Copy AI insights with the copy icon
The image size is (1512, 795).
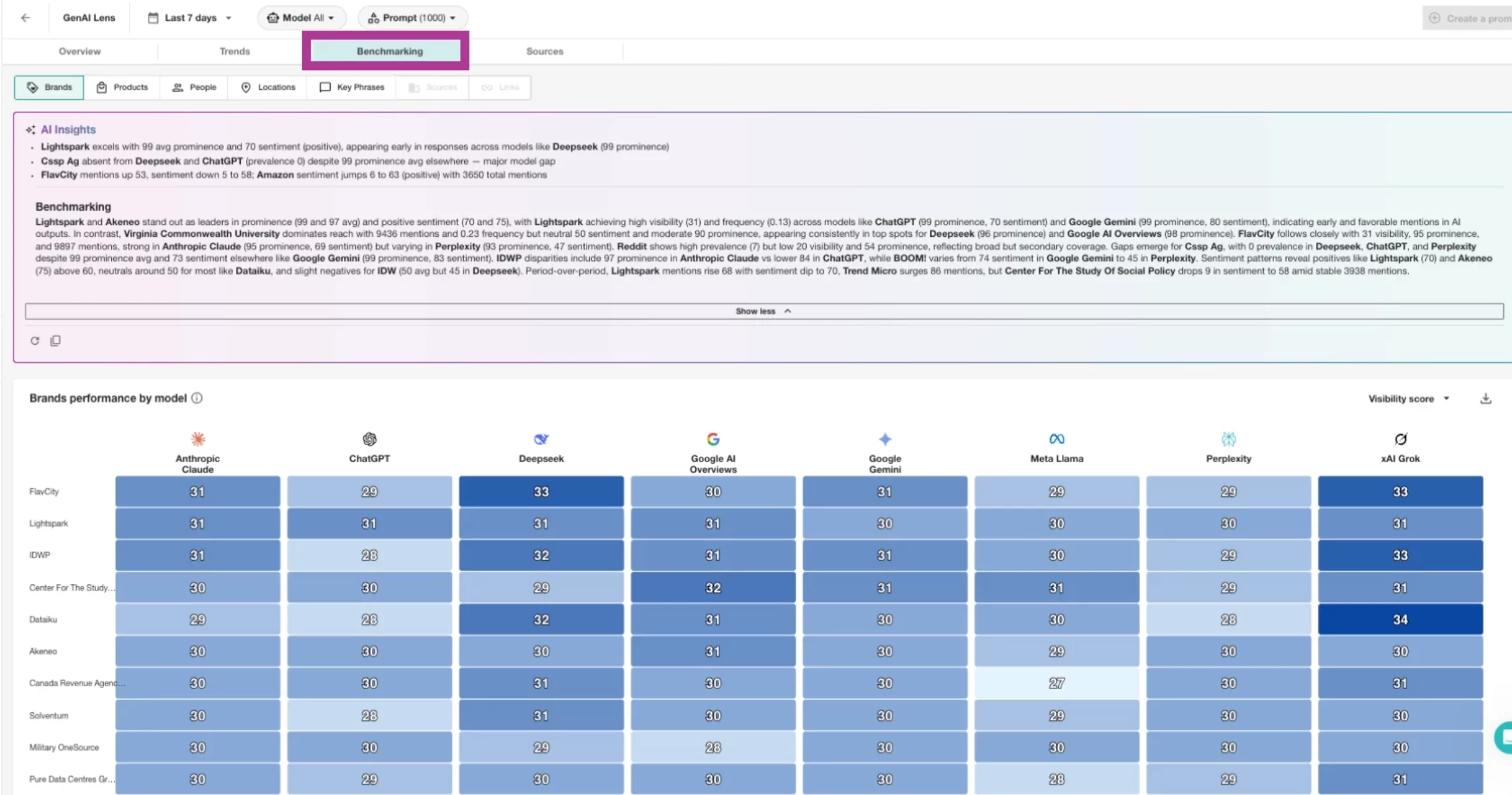55,341
